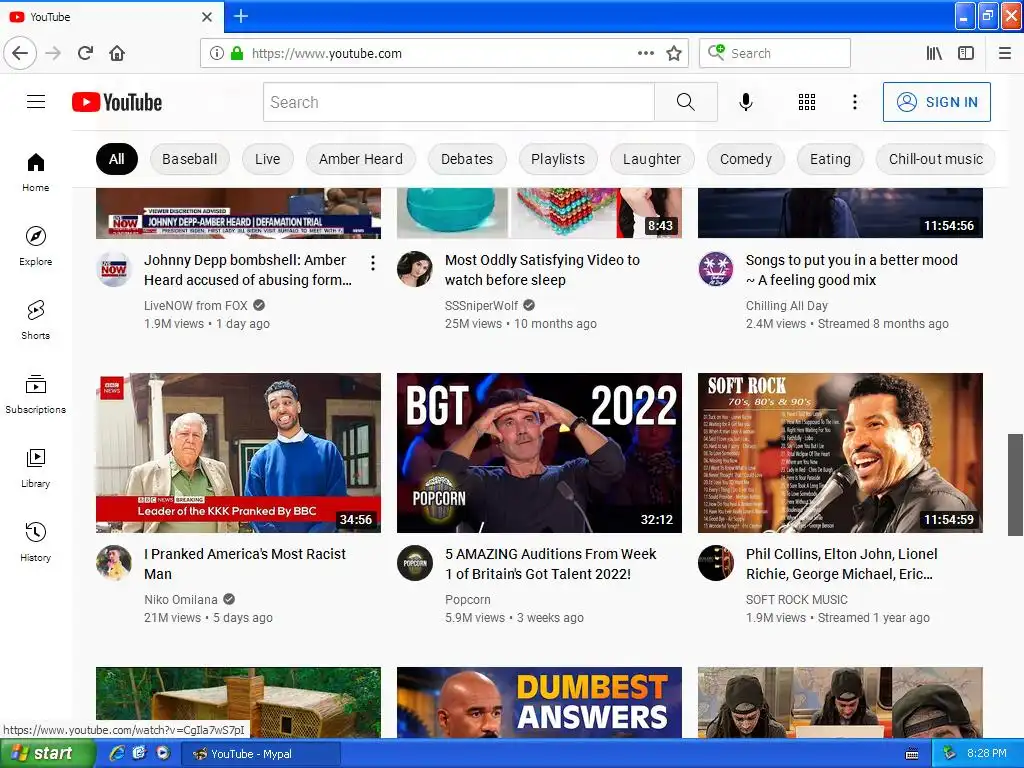Open the BGT 2022 video thumbnail
This screenshot has height=768, width=1024.
[x=539, y=453]
